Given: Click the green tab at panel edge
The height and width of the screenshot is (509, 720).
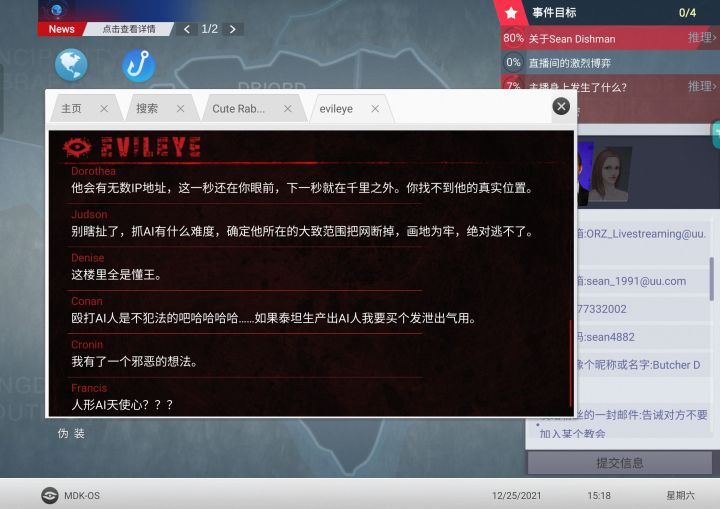Looking at the screenshot, I should click(716, 134).
